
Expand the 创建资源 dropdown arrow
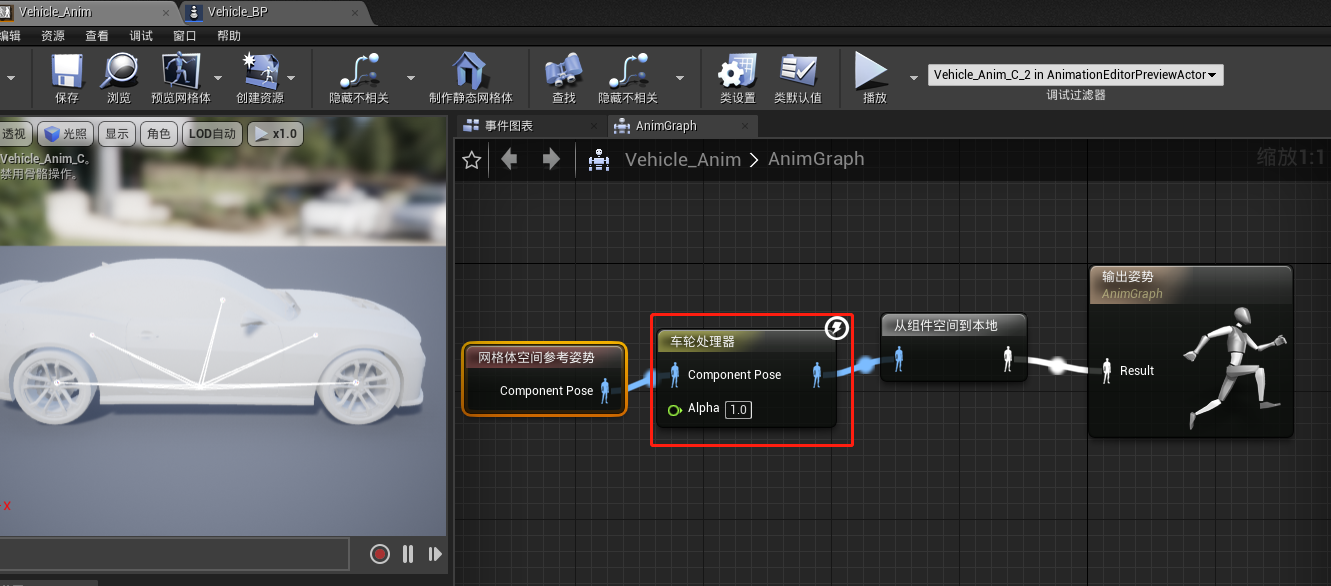pos(293,78)
